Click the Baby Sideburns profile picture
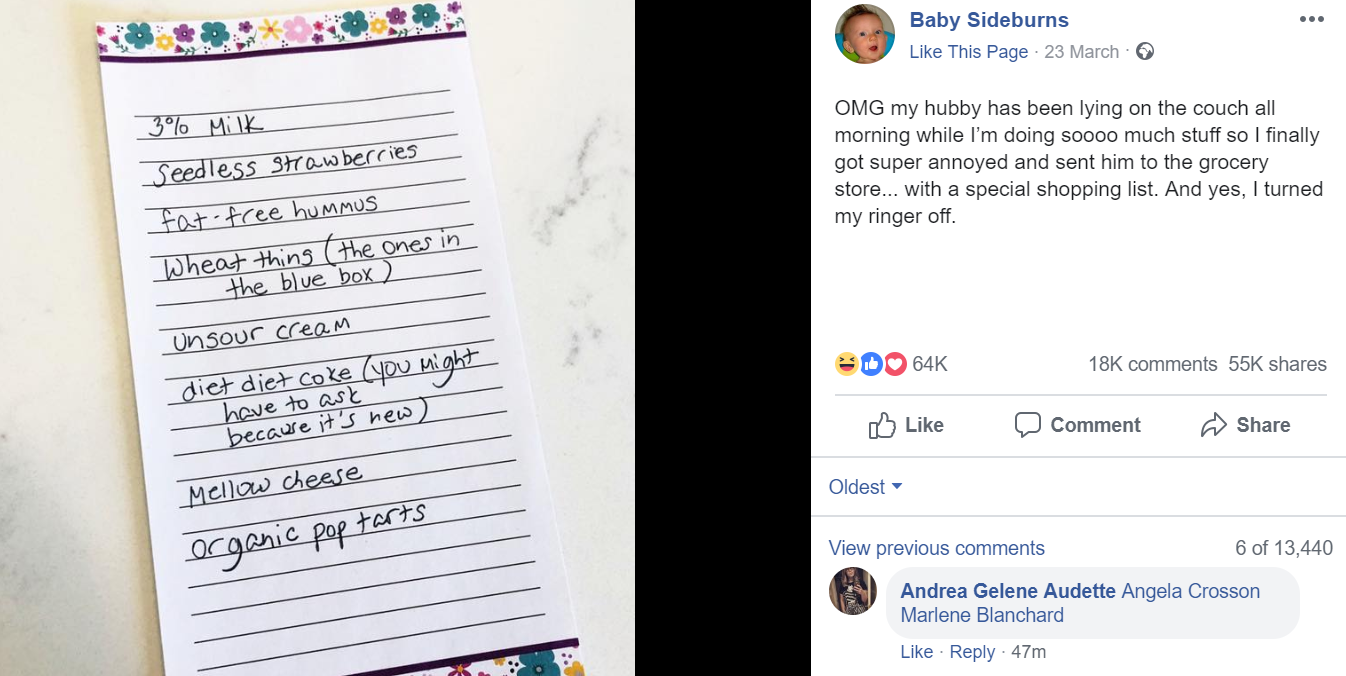The width and height of the screenshot is (1346, 676). [865, 34]
